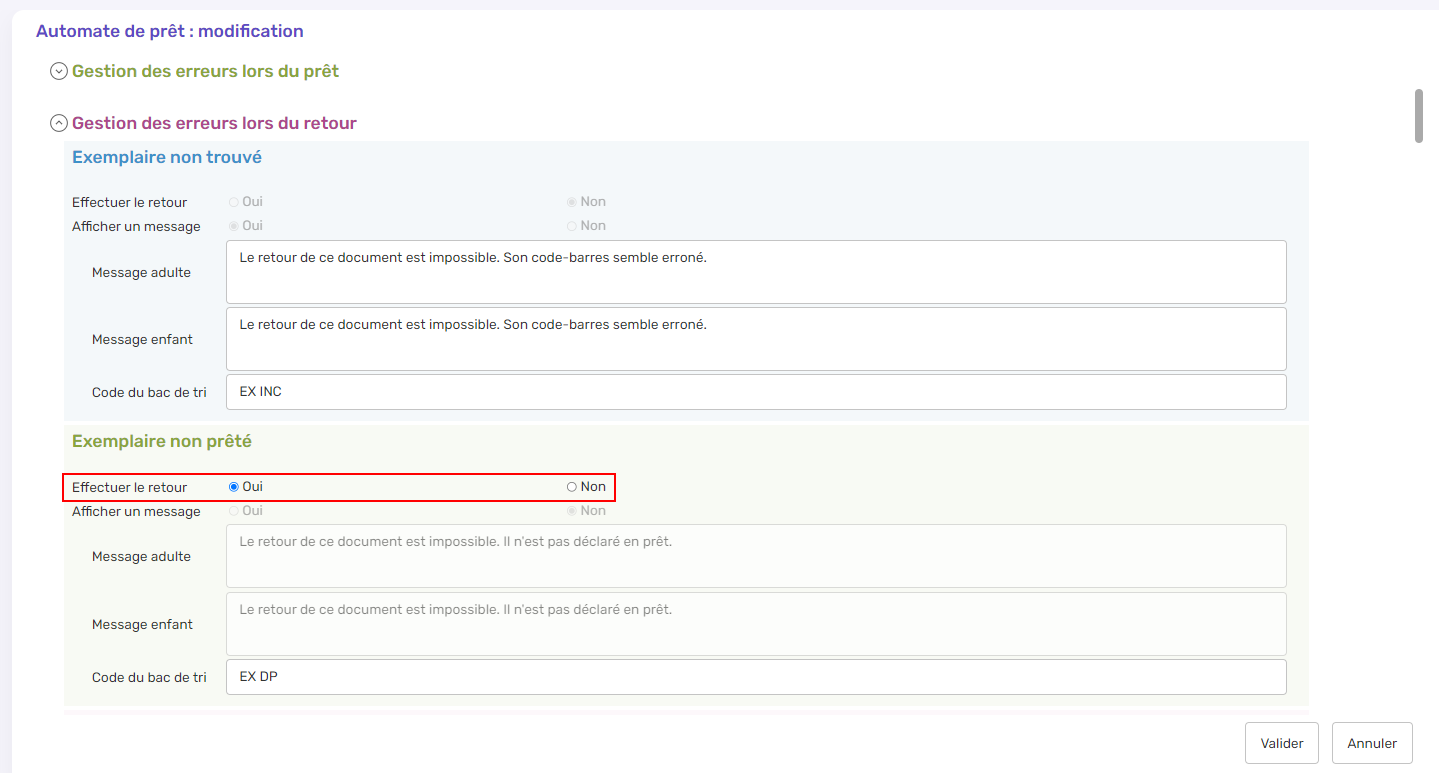Choose Non for Afficher un message under Exemplaire non prêté
Image resolution: width=1439 pixels, height=773 pixels.
point(572,511)
